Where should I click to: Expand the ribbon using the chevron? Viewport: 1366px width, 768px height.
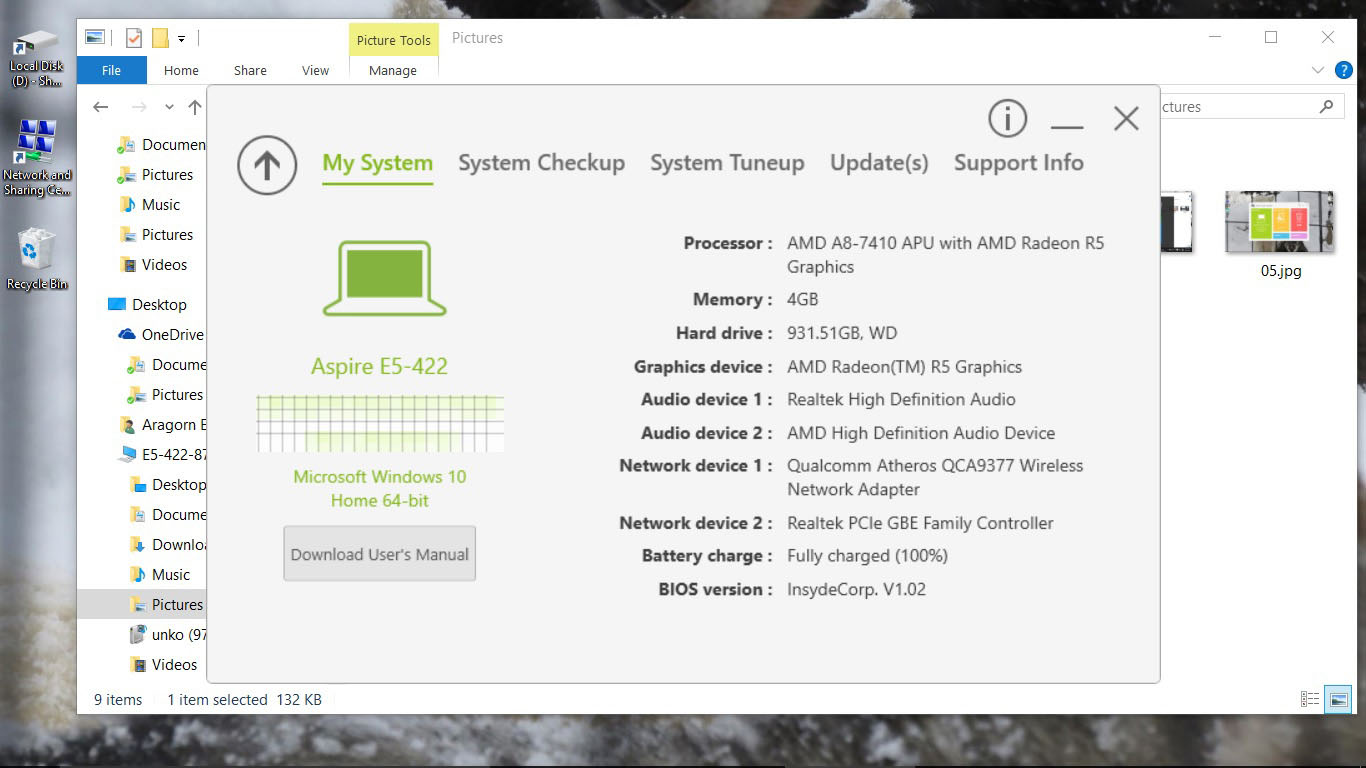coord(1318,70)
